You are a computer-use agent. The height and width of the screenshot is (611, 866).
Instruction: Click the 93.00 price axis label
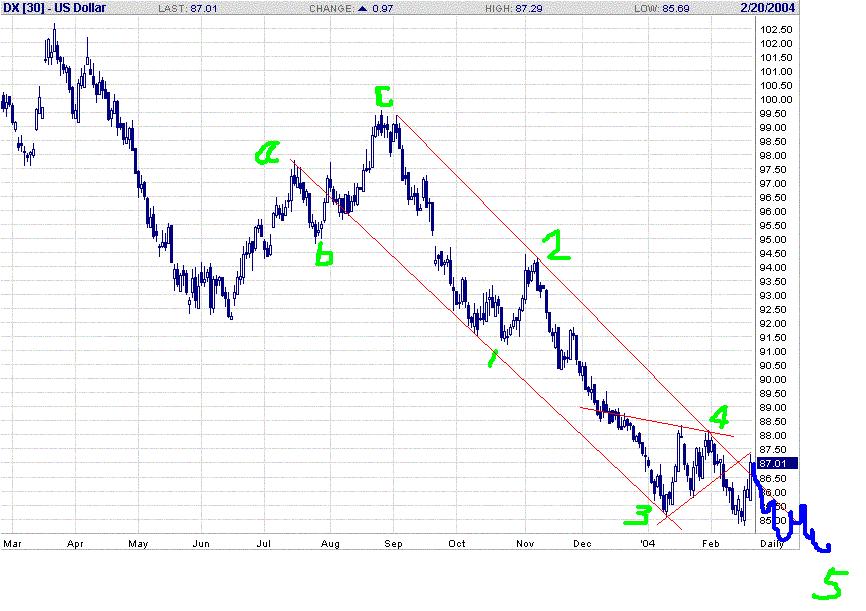click(x=773, y=295)
